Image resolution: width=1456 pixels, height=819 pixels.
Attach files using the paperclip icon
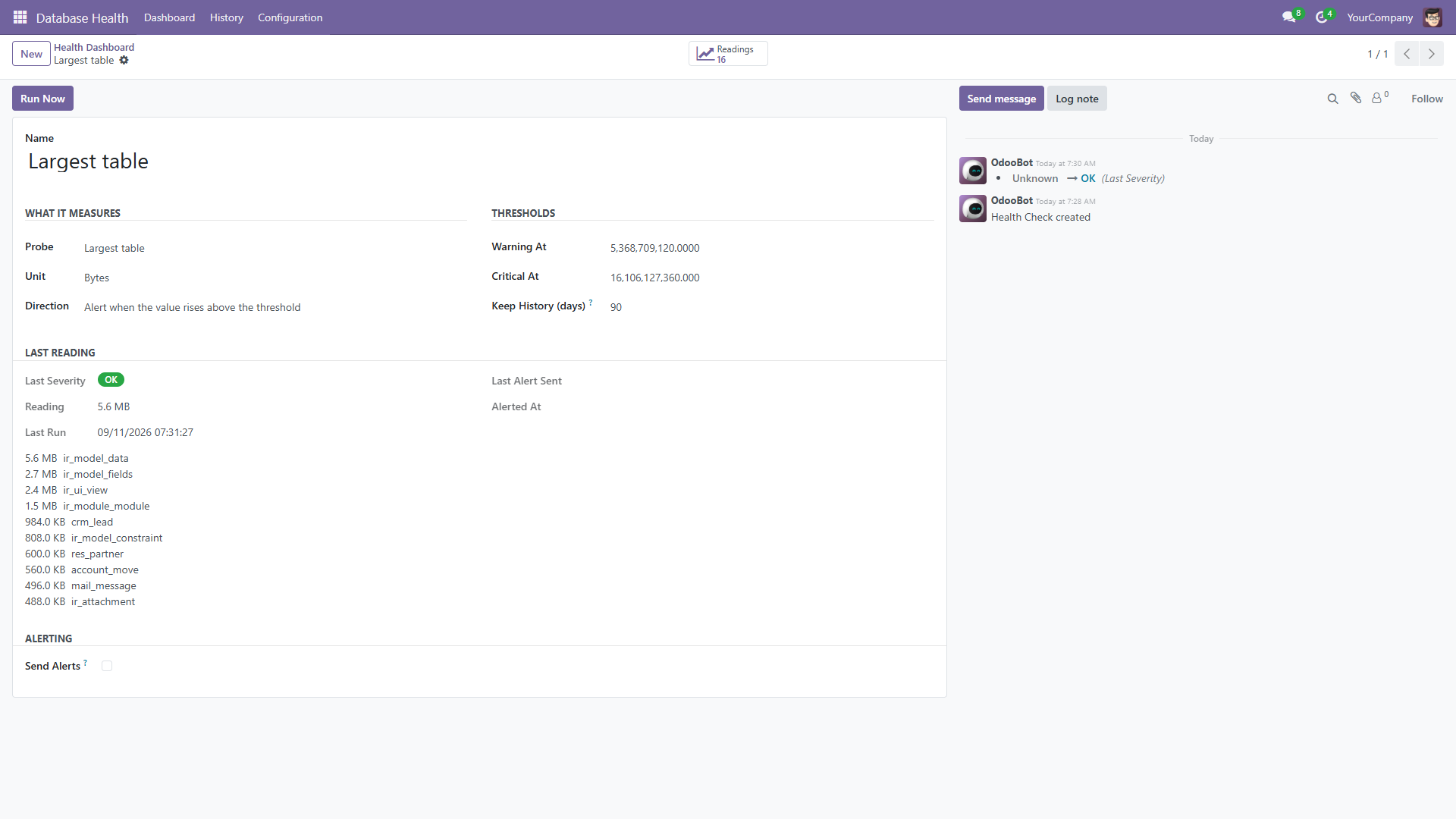click(x=1356, y=98)
